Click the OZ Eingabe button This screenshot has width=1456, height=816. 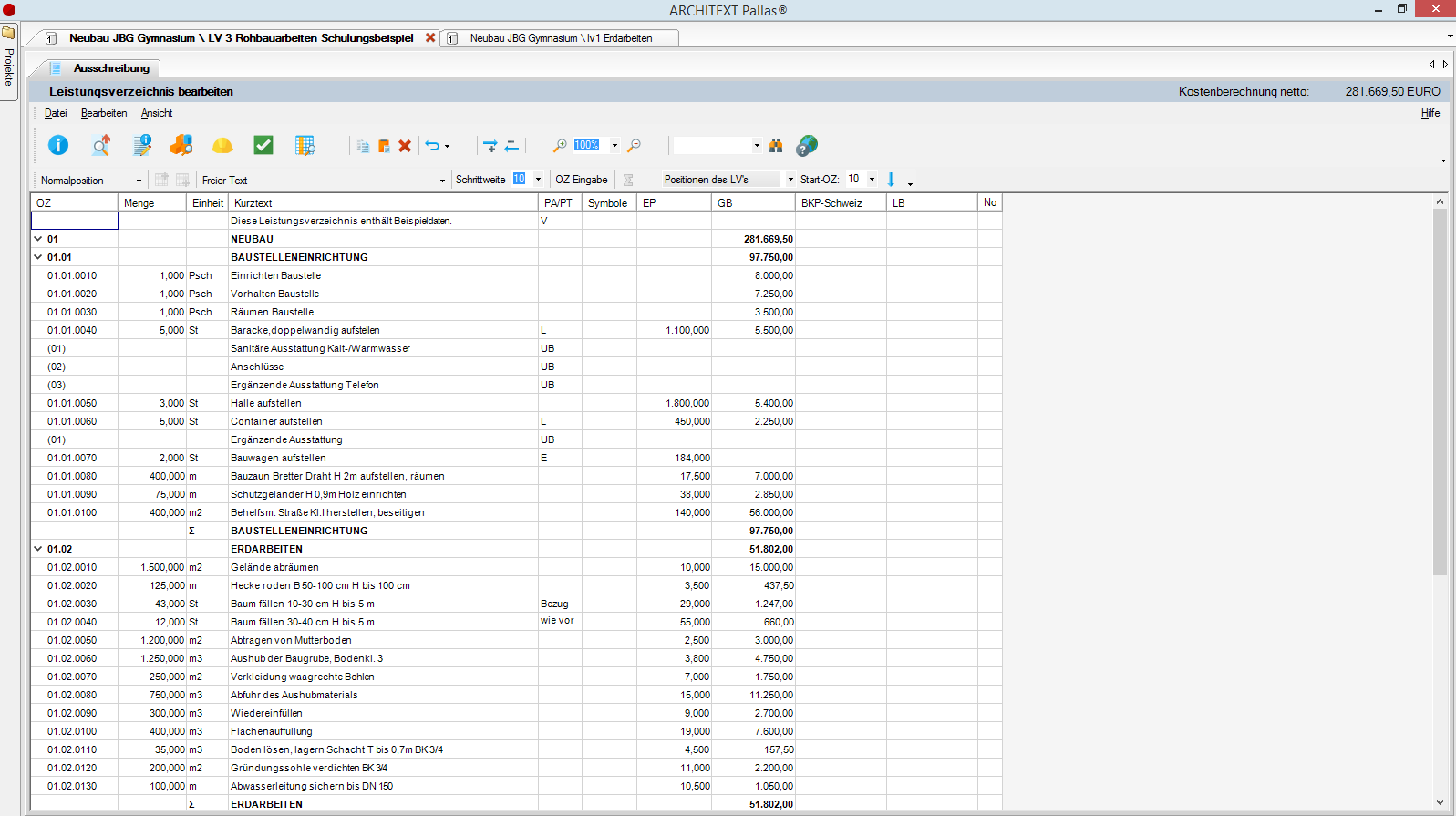coord(582,180)
